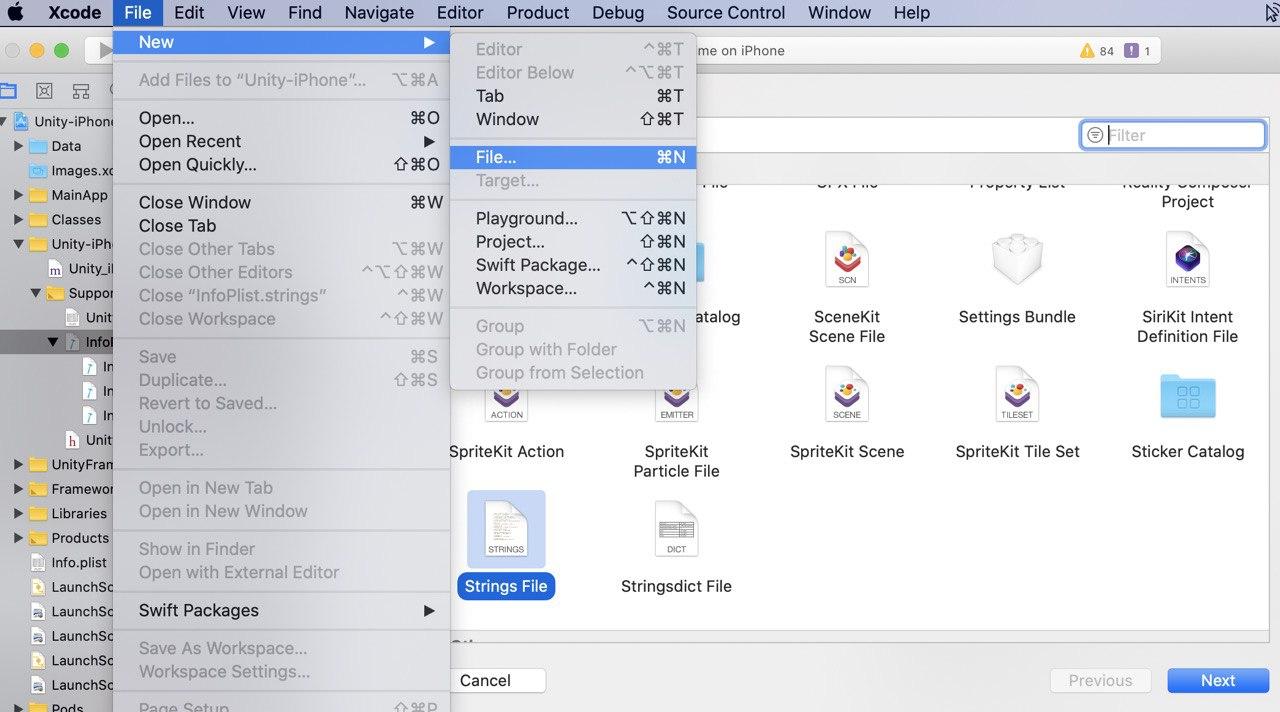Open the Source Control menu
1280x712 pixels.
pyautogui.click(x=726, y=13)
